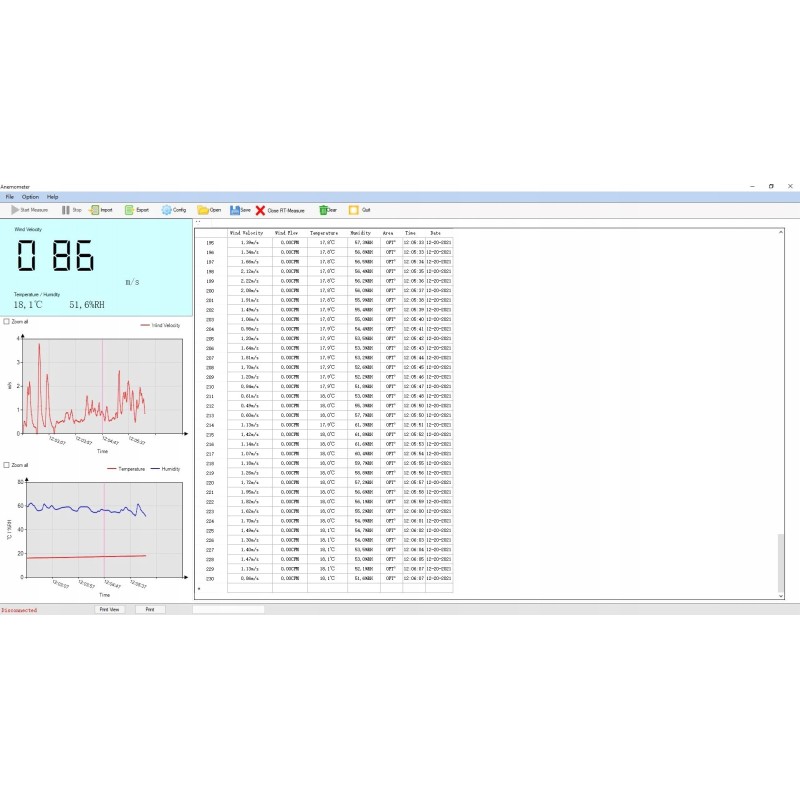Click the Quit toolbar icon
This screenshot has height=800, width=800.
point(353,210)
